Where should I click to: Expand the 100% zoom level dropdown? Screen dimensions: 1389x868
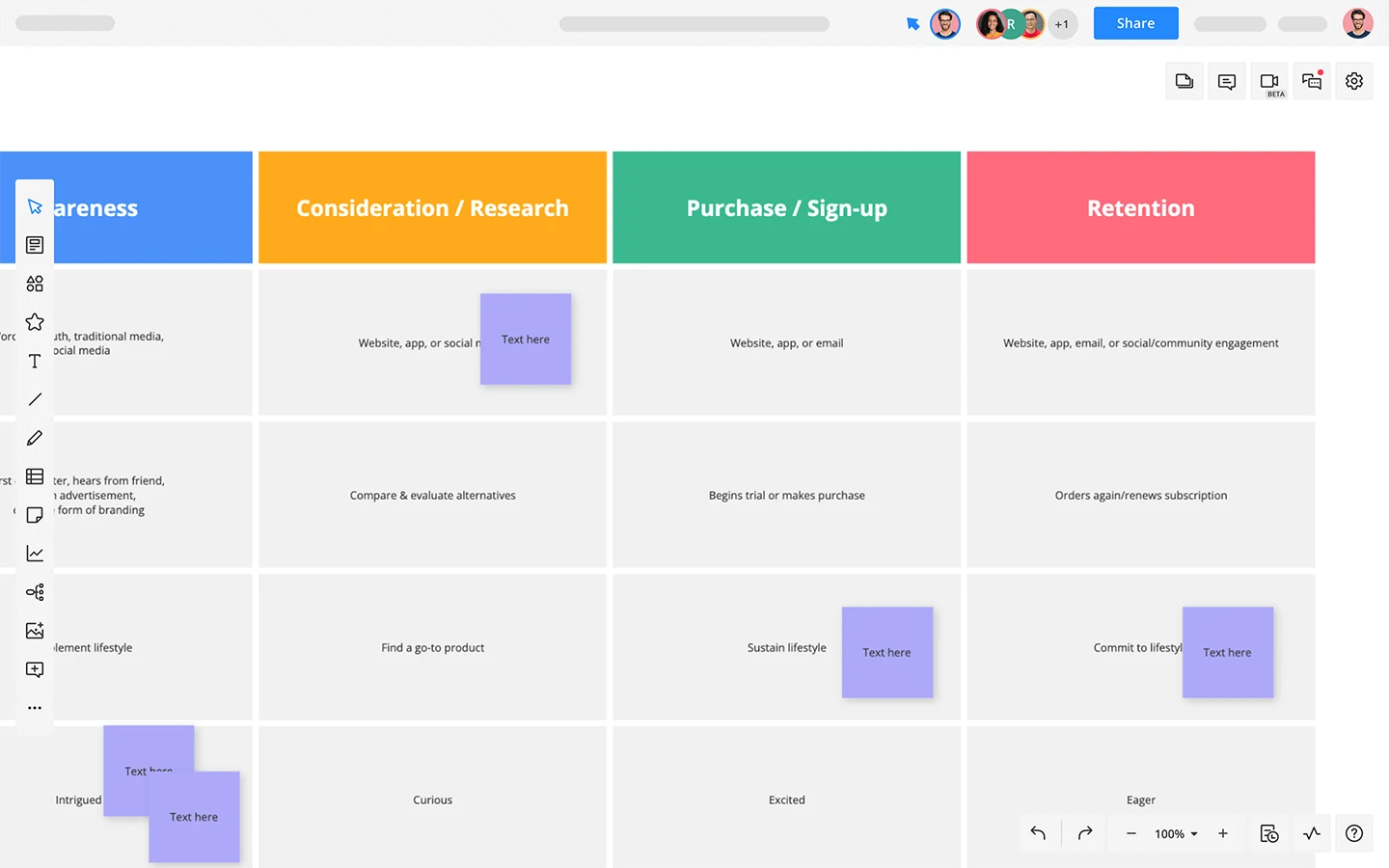pos(1176,834)
